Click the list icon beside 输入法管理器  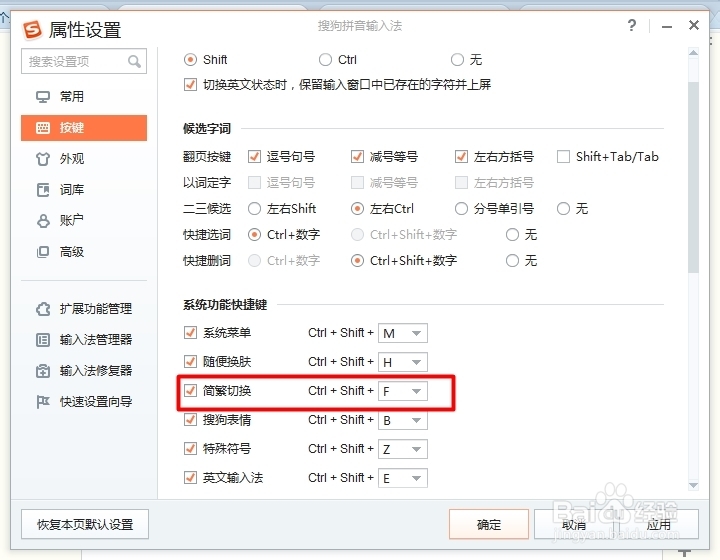43,340
